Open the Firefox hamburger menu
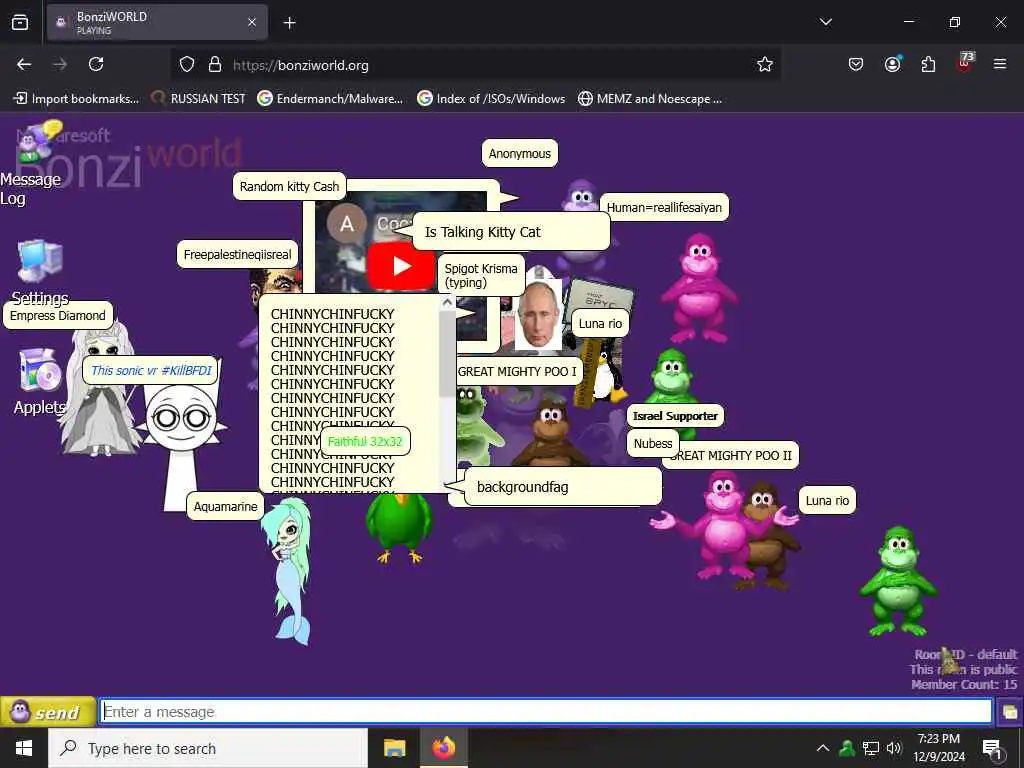Viewport: 1024px width, 768px height. 1000,64
